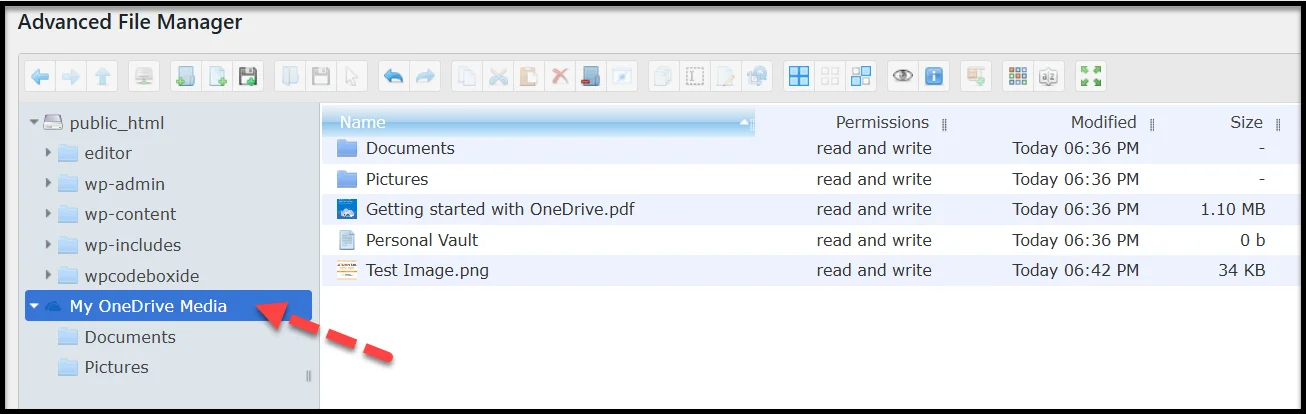Image resolution: width=1306 pixels, height=414 pixels.
Task: Click the Cut scissors icon
Action: pyautogui.click(x=498, y=76)
